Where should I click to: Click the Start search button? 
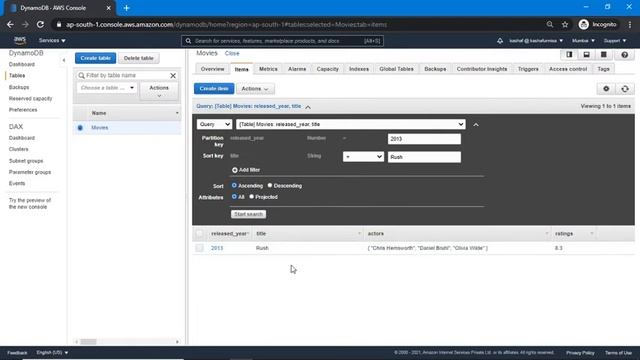248,214
